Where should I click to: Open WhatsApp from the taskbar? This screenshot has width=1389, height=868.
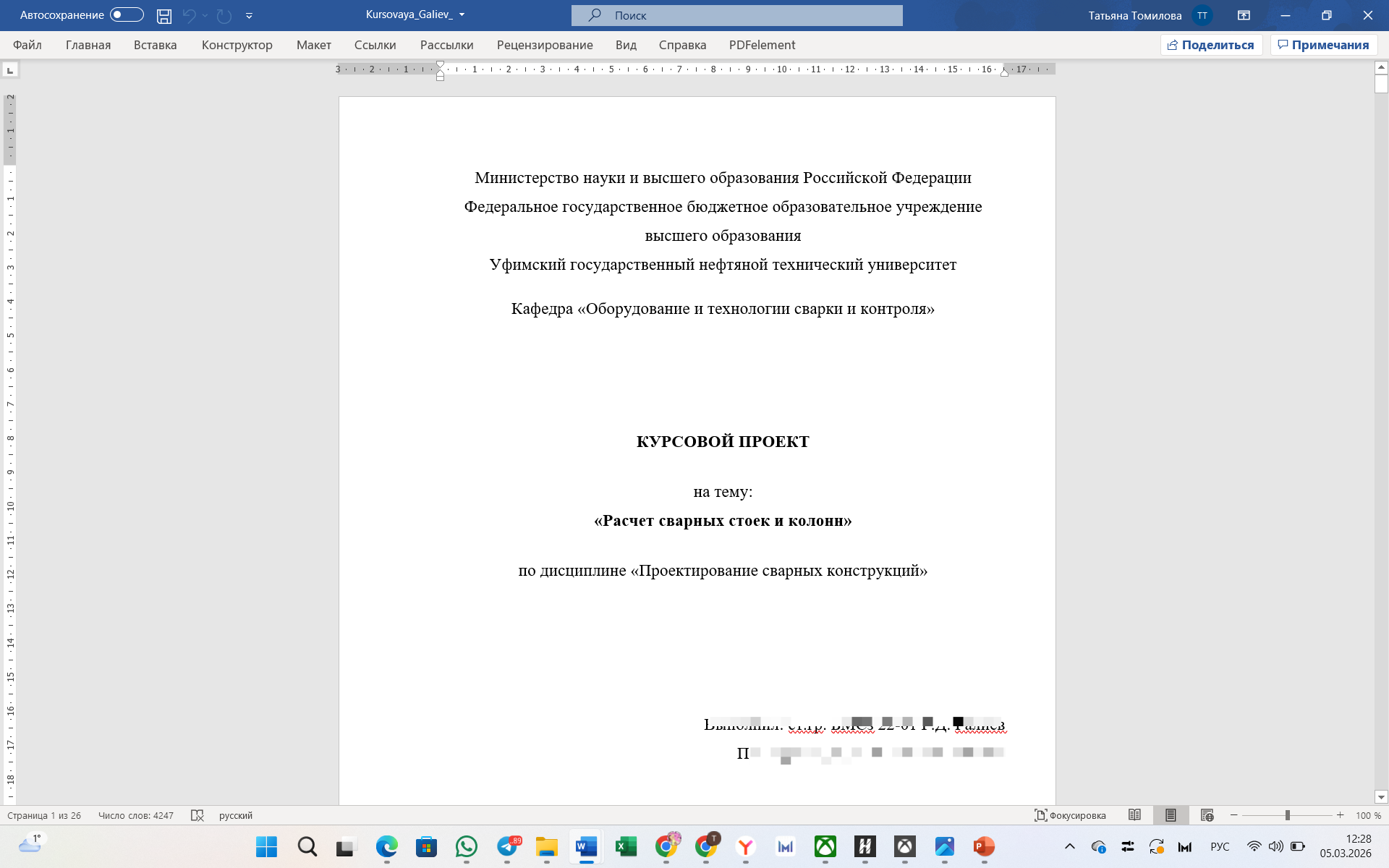click(467, 847)
